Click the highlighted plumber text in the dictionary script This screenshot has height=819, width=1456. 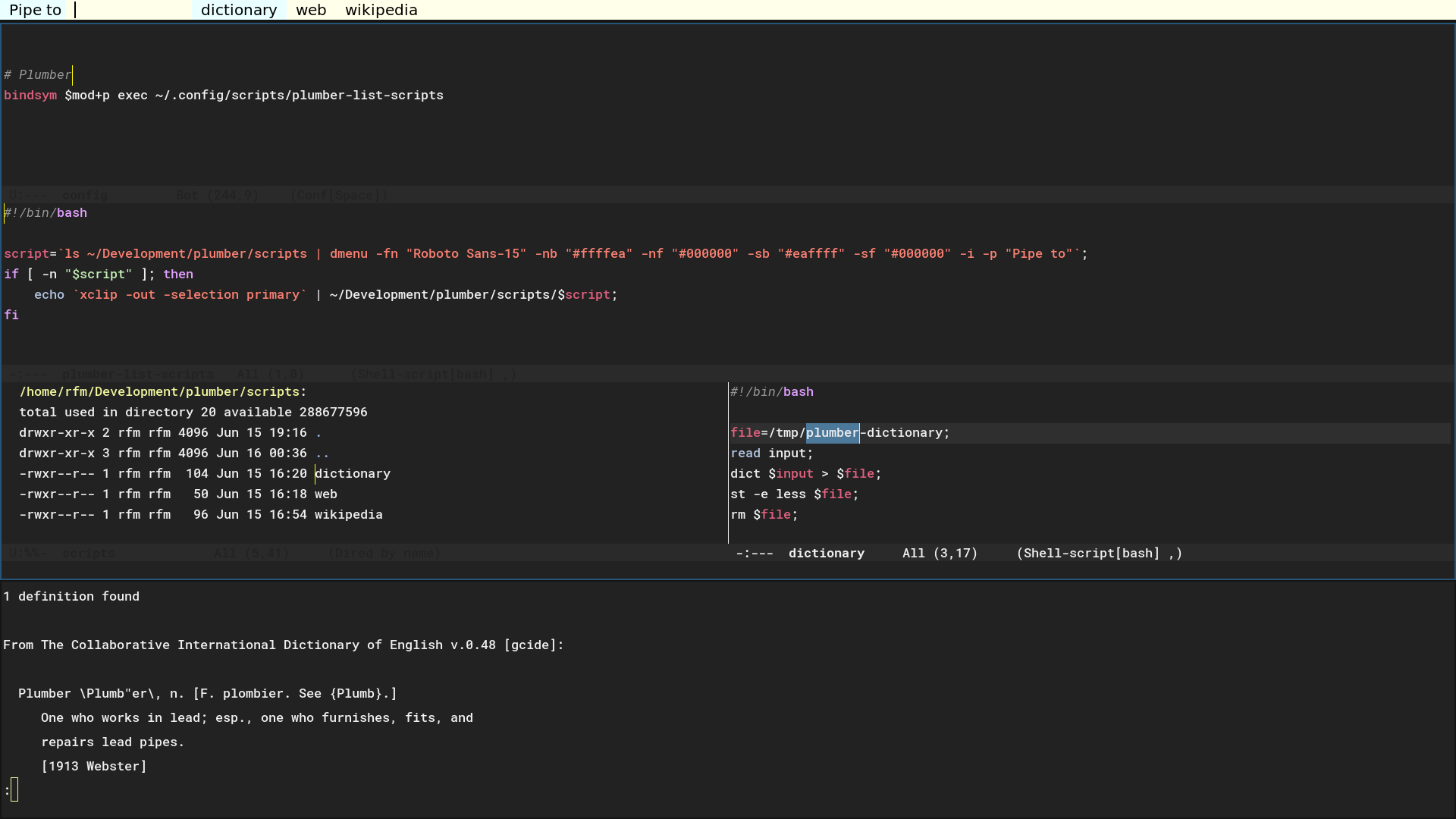(x=832, y=432)
